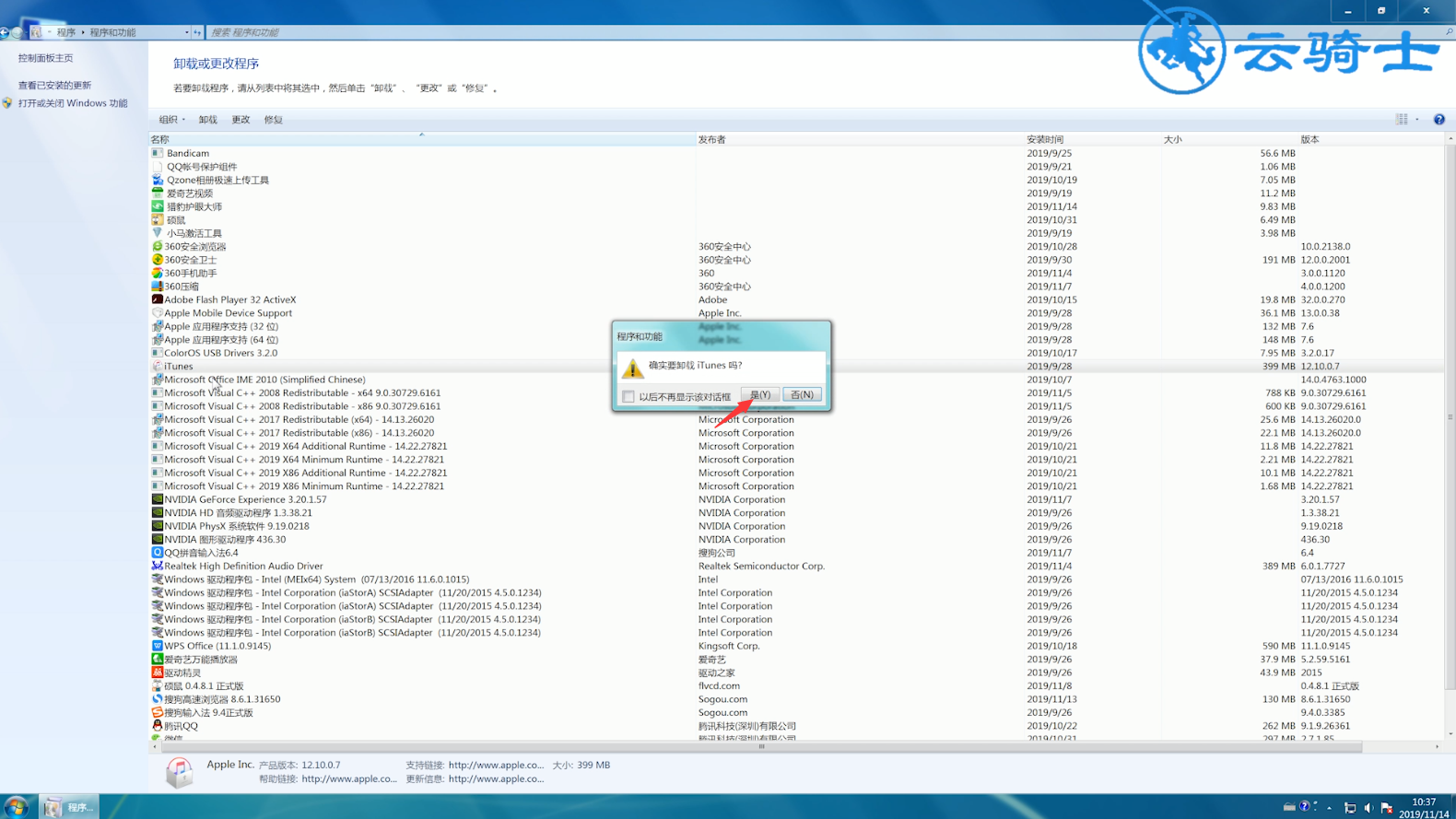Open 查看已安装的更新 installed updates link

tap(55, 85)
